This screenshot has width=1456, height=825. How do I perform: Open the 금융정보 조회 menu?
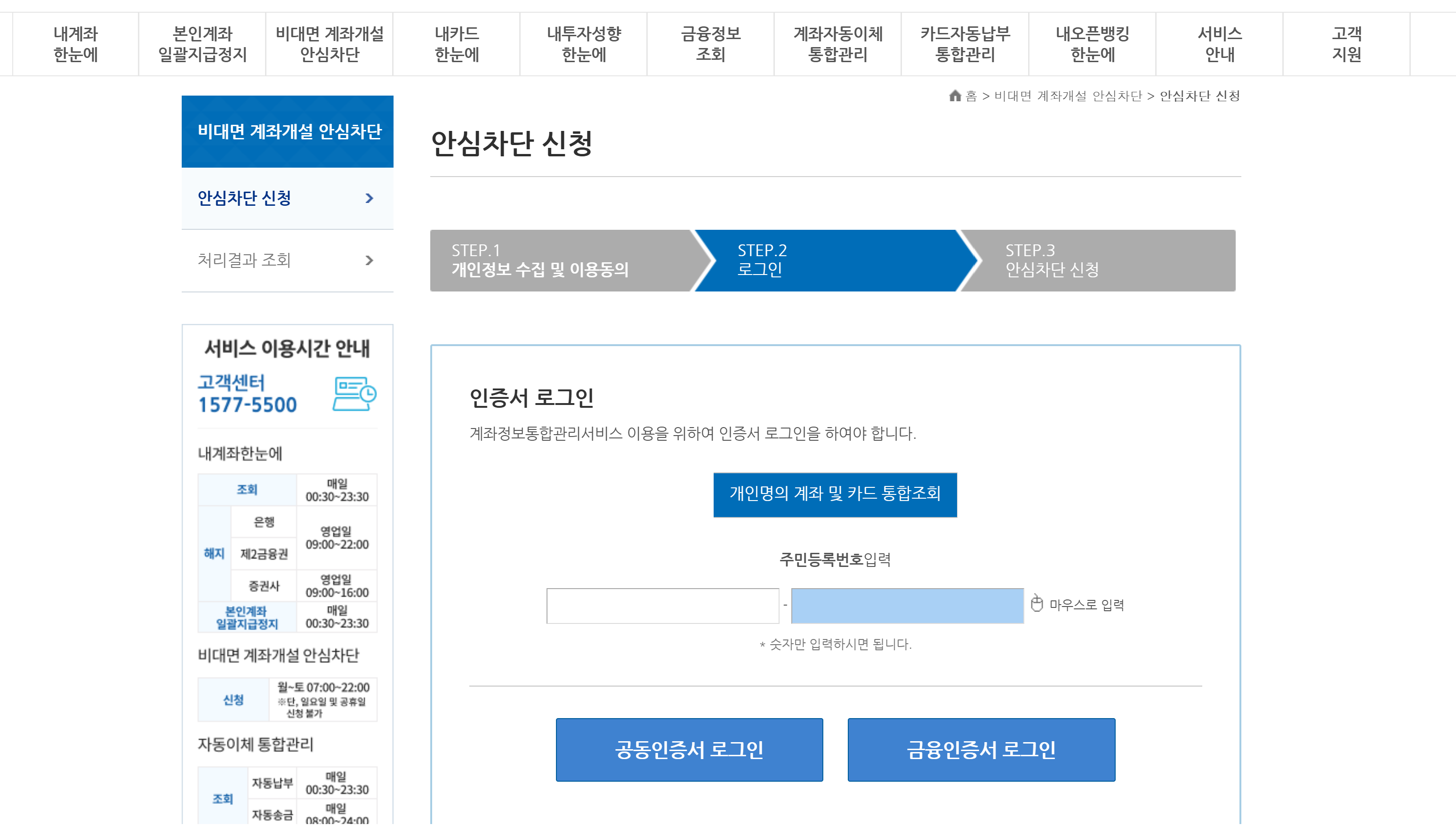[711, 44]
